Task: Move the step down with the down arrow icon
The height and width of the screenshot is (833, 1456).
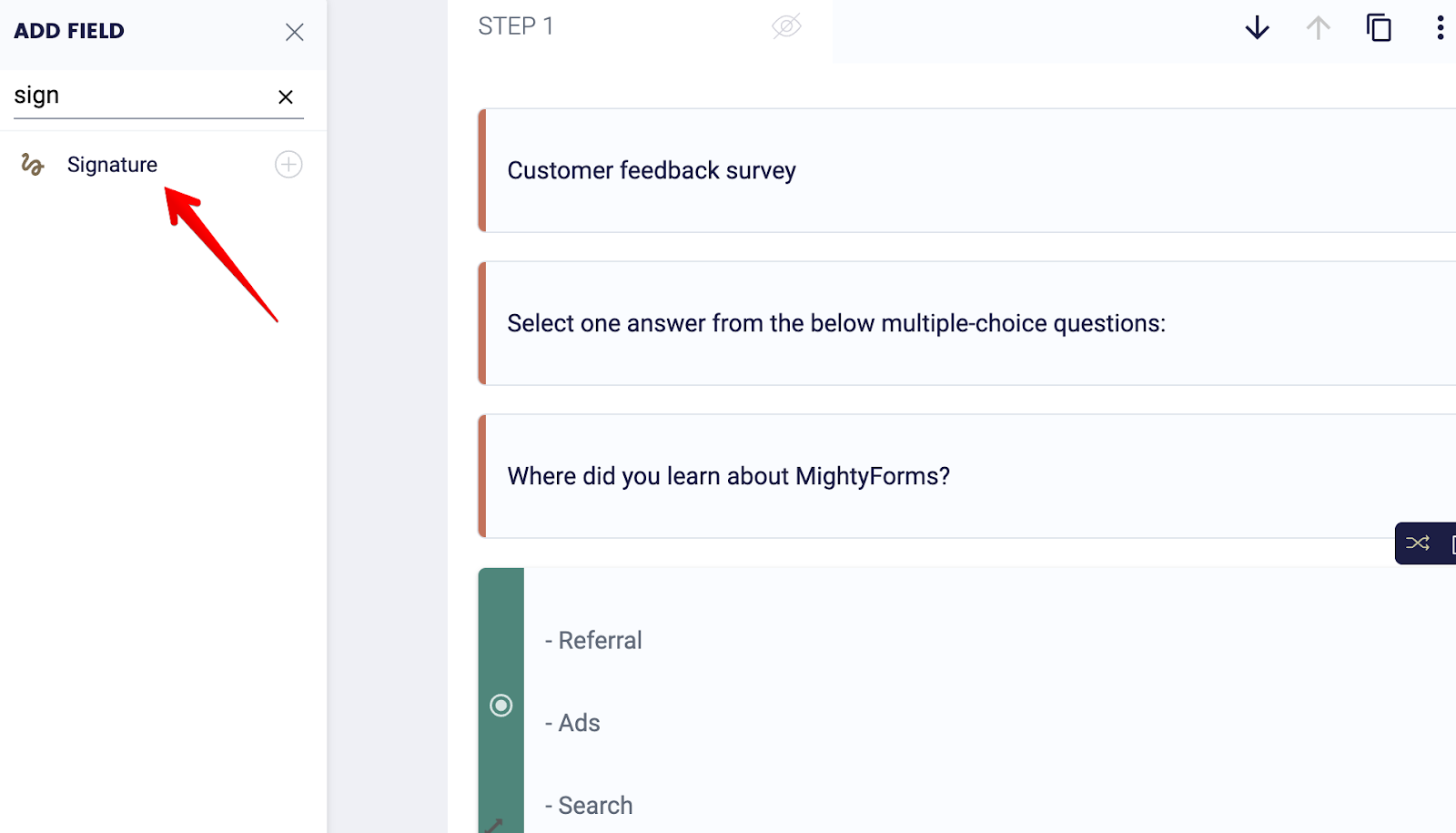Action: tap(1256, 28)
